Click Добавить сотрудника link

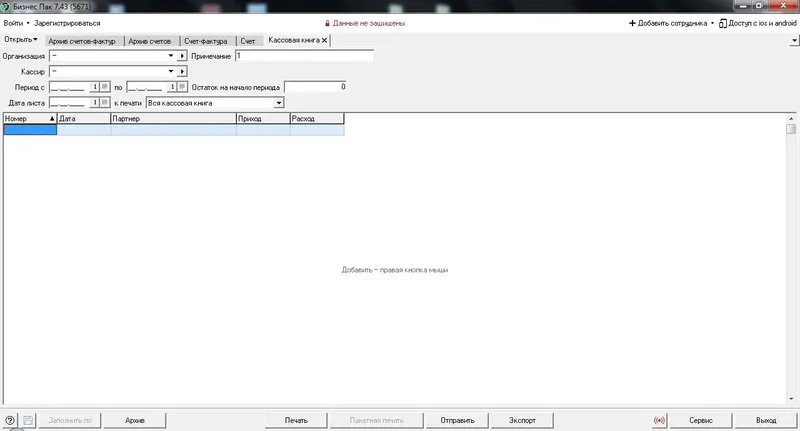click(668, 23)
